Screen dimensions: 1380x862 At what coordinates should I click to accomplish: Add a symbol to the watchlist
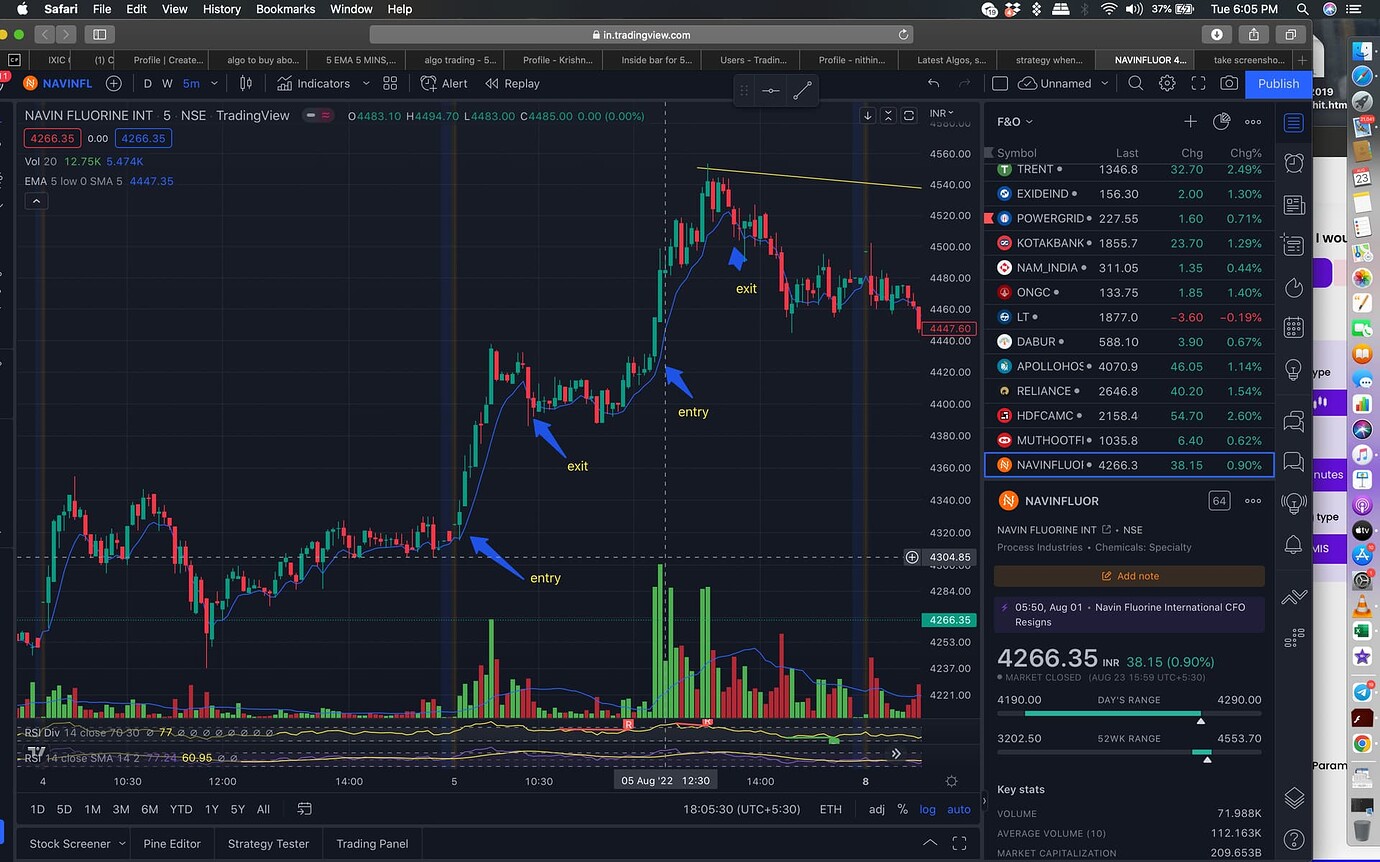pos(1190,122)
